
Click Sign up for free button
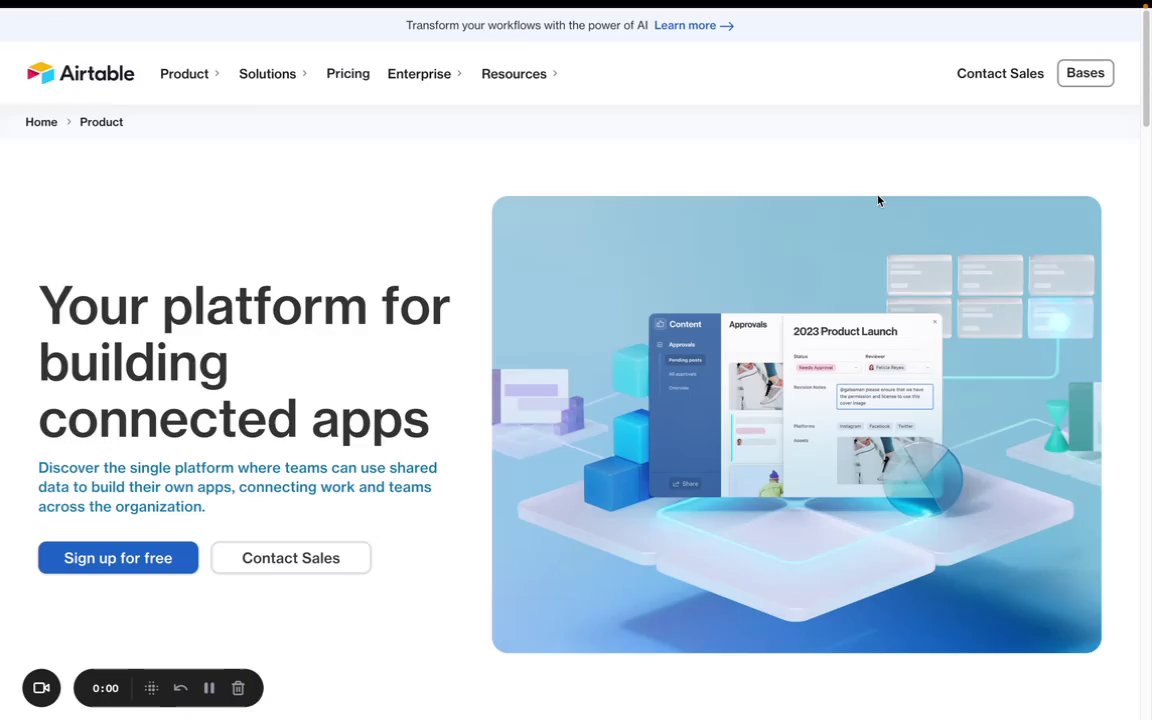tap(118, 558)
